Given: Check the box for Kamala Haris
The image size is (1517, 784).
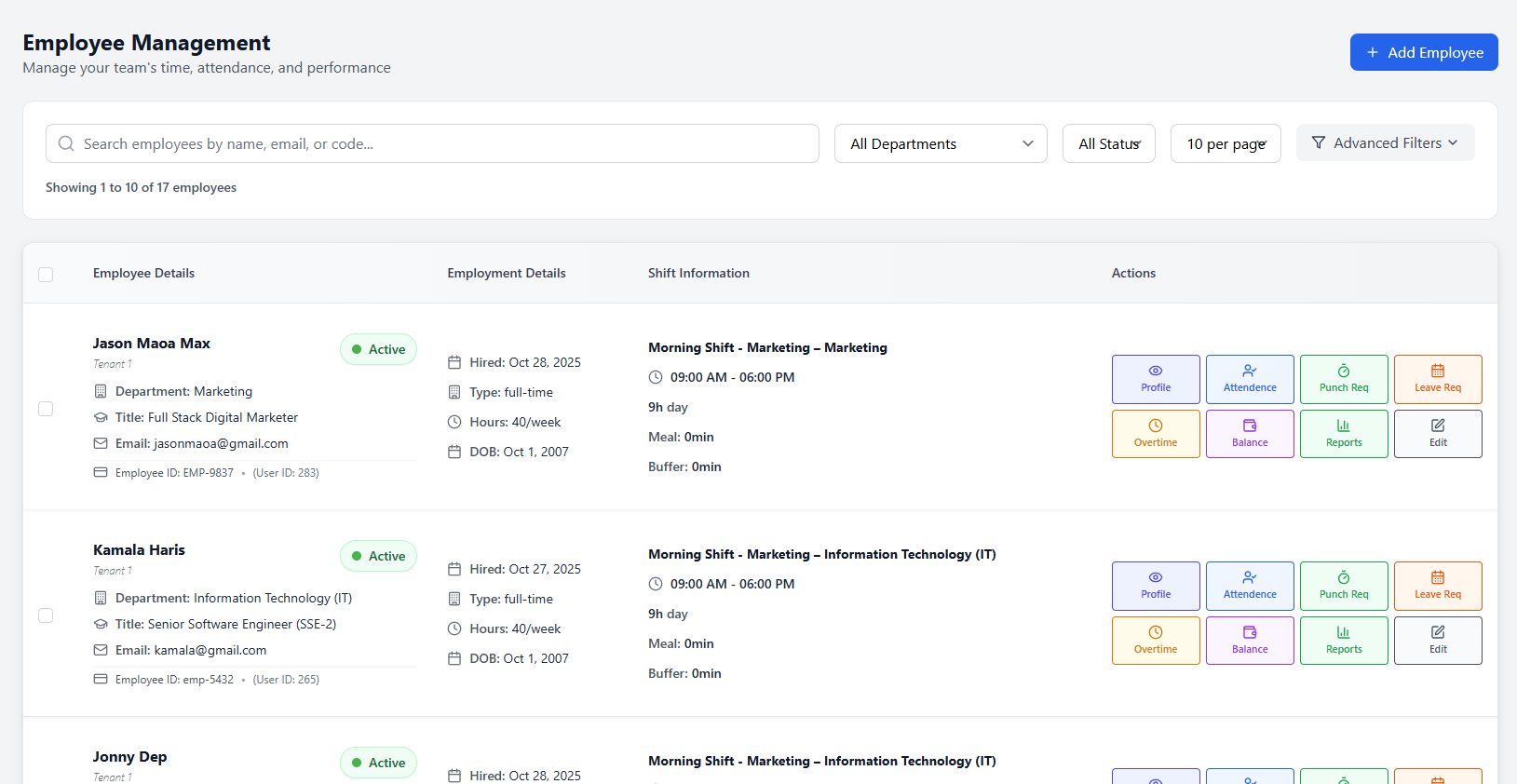Looking at the screenshot, I should [46, 615].
